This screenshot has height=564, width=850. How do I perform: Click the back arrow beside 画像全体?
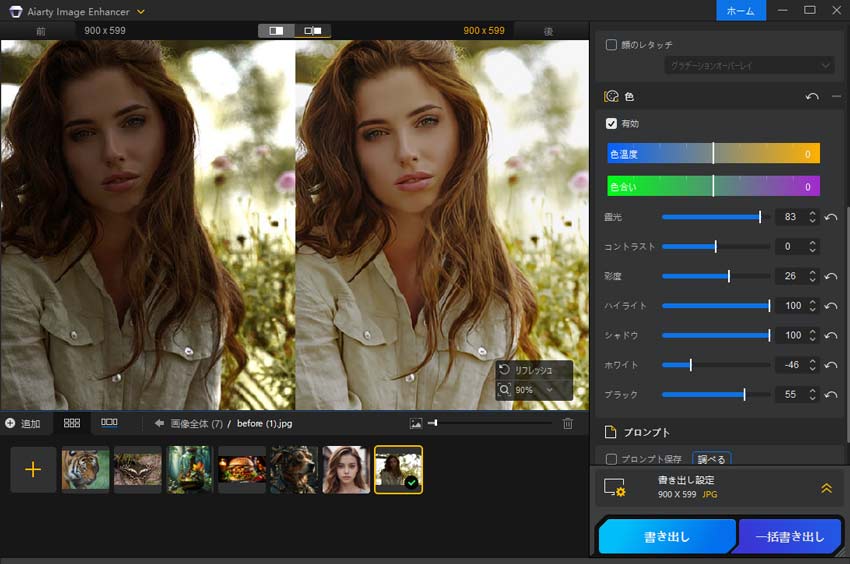tap(159, 423)
